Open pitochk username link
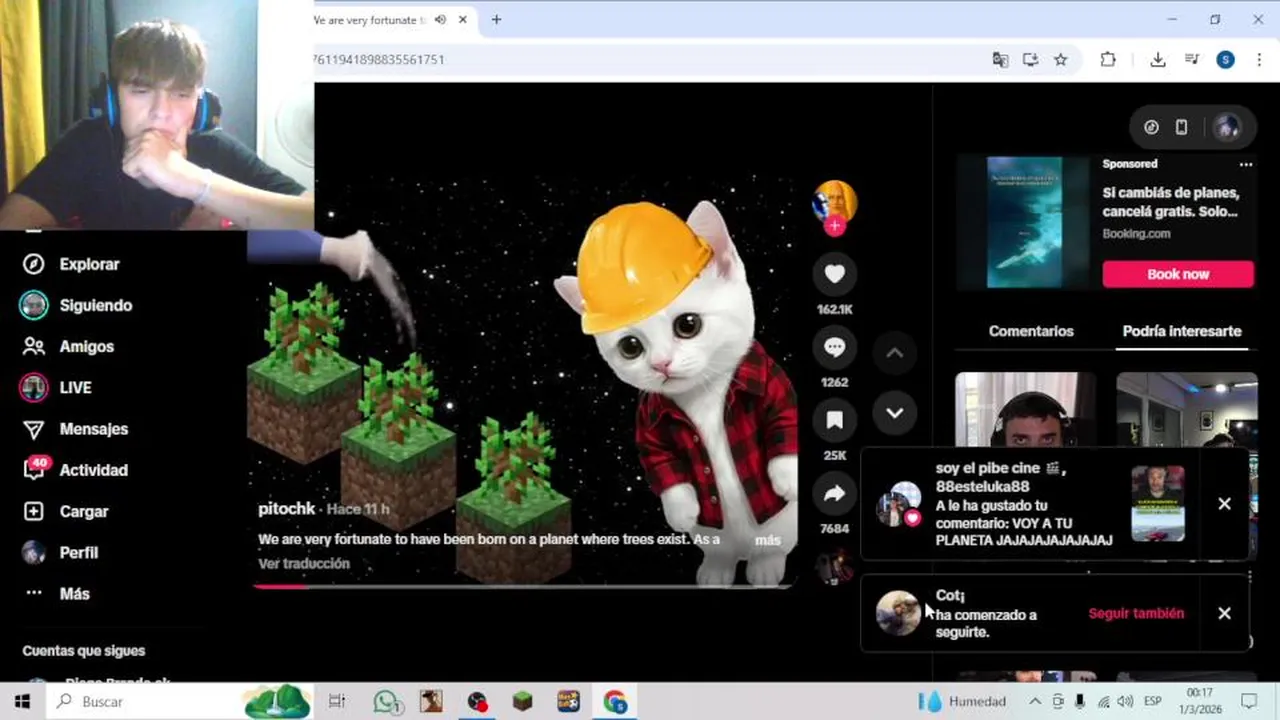 pos(287,508)
